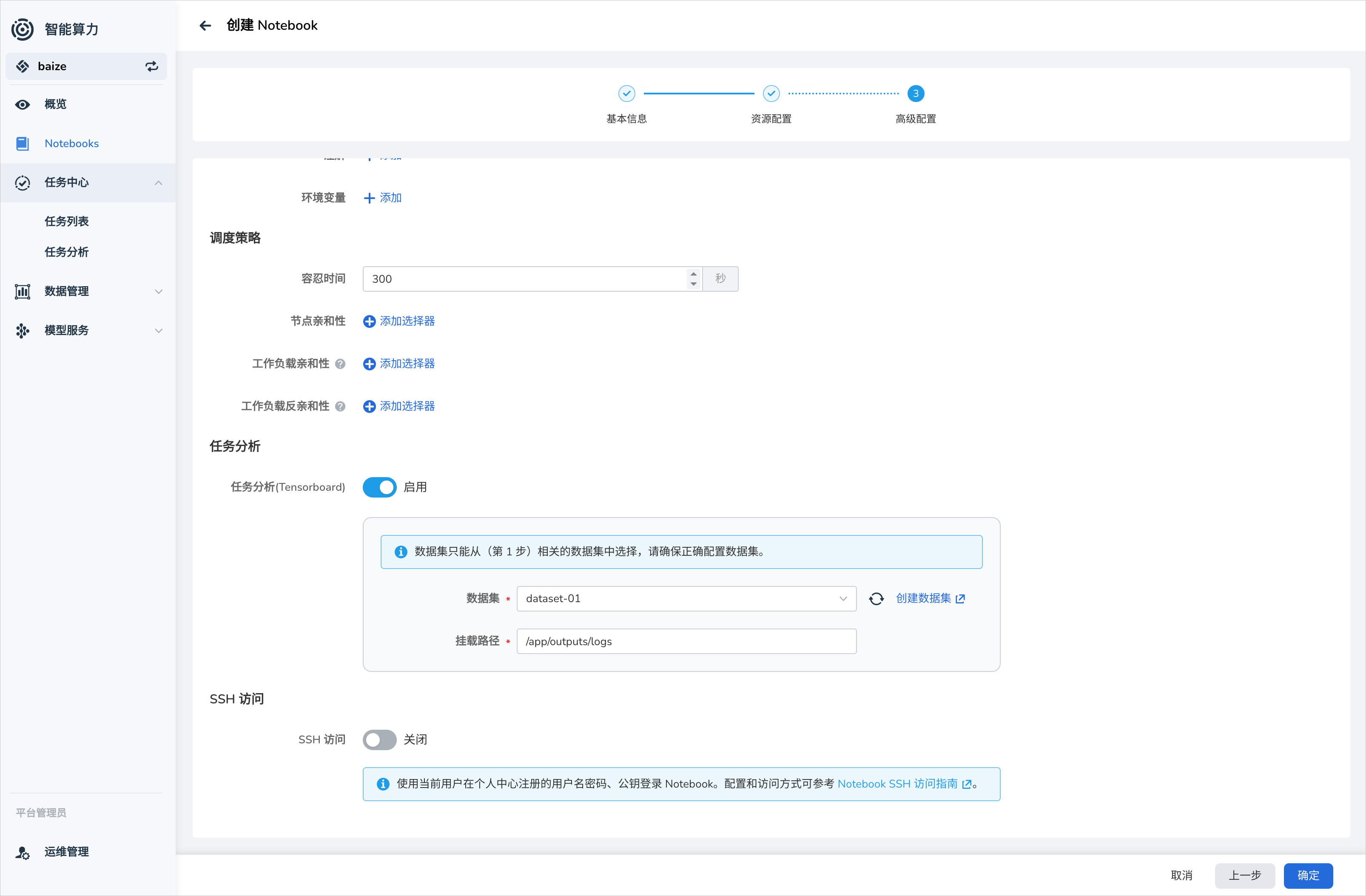Screen dimensions: 1366x896
Task: Collapse the 任务中心 menu chevron
Action: pyautogui.click(x=158, y=182)
